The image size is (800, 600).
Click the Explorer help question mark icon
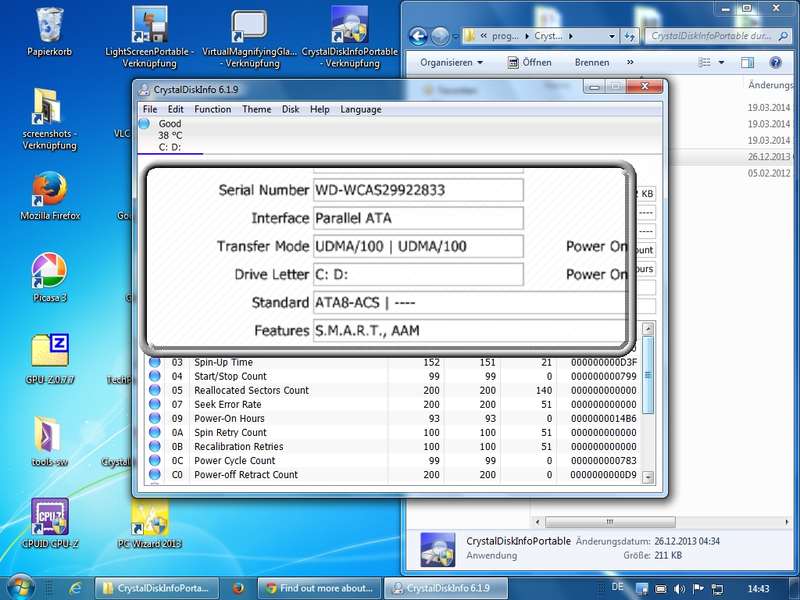coord(775,62)
